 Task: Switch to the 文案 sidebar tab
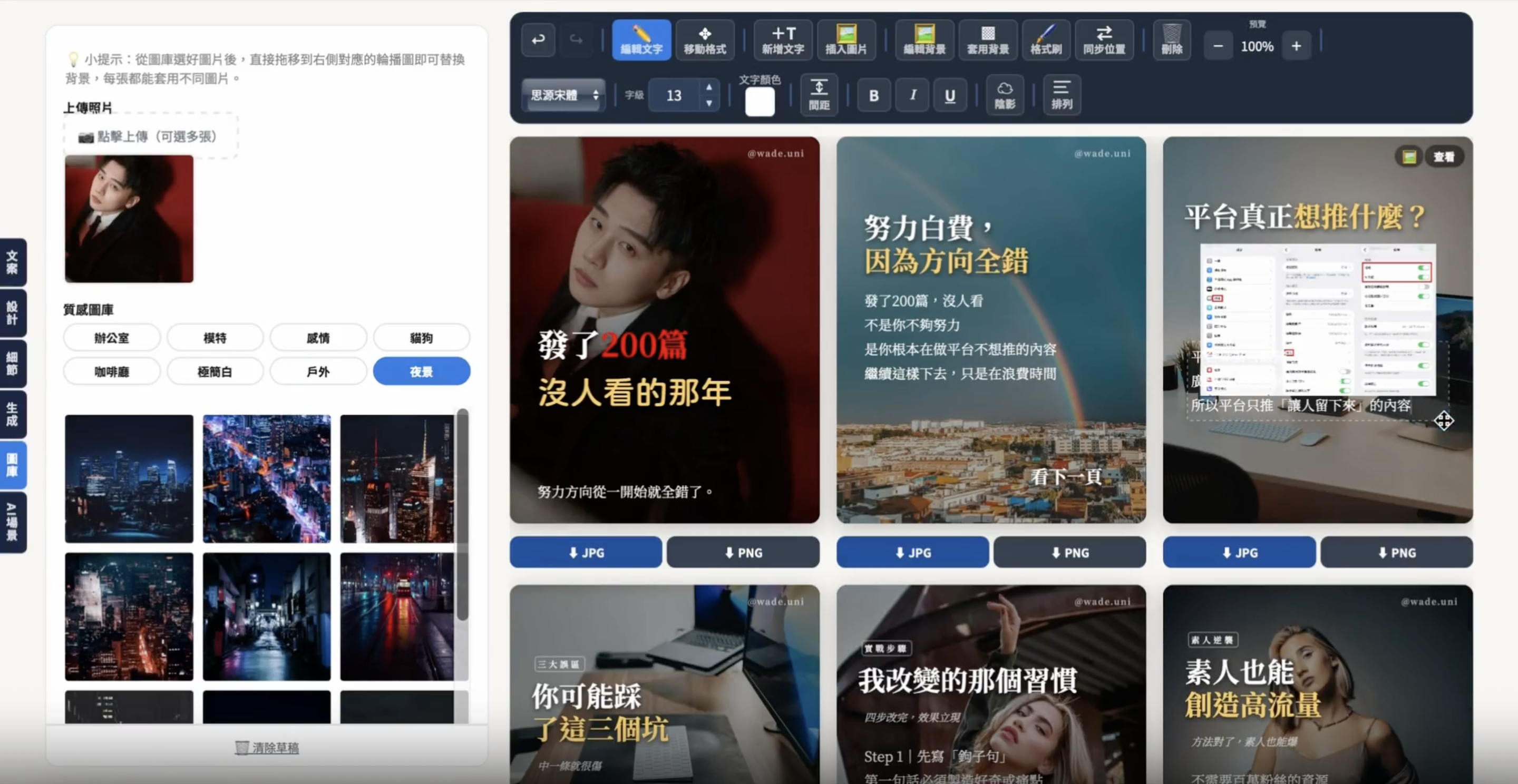click(12, 263)
